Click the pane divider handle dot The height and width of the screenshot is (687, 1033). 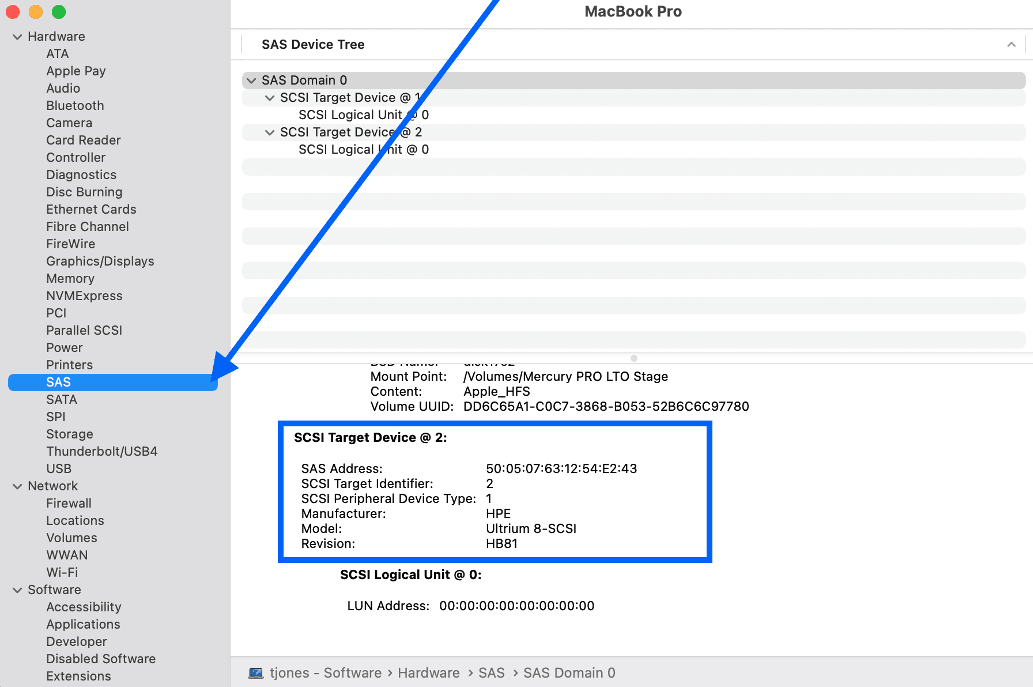pos(634,357)
